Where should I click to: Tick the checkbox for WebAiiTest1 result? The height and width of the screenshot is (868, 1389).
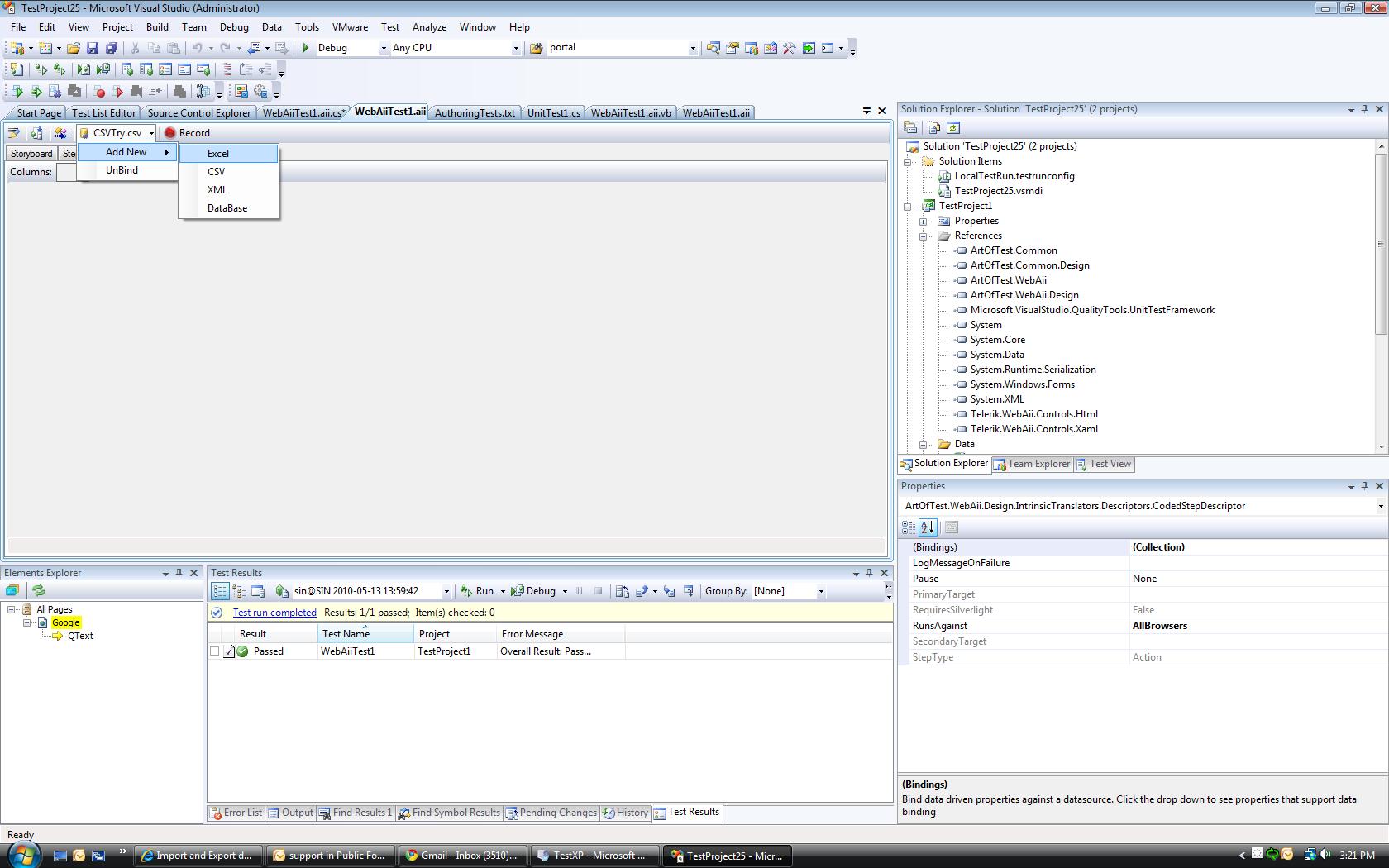tap(215, 651)
